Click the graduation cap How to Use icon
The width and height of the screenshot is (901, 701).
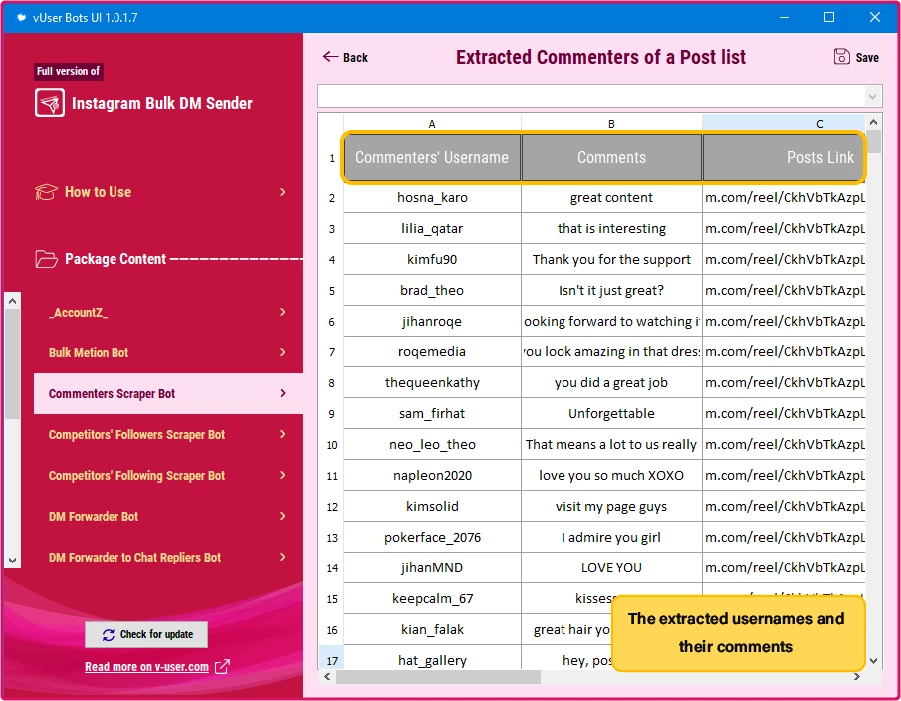(46, 192)
